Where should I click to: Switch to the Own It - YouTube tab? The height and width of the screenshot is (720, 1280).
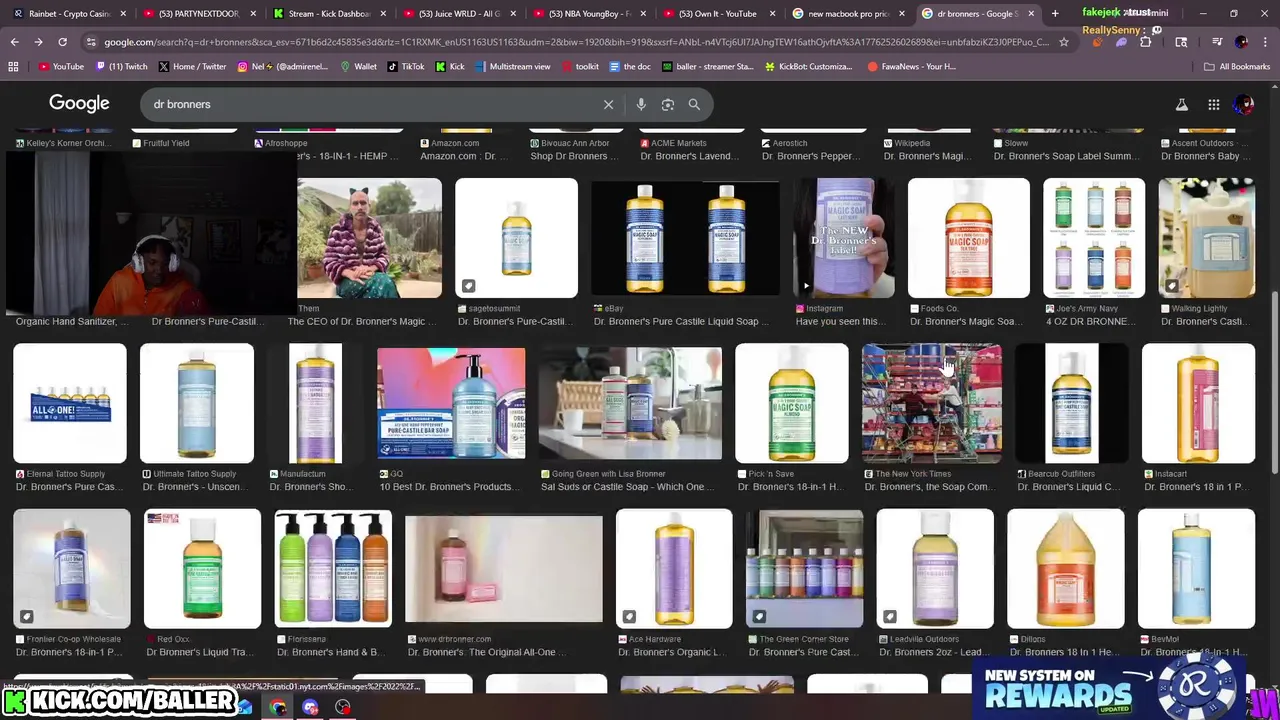click(717, 13)
